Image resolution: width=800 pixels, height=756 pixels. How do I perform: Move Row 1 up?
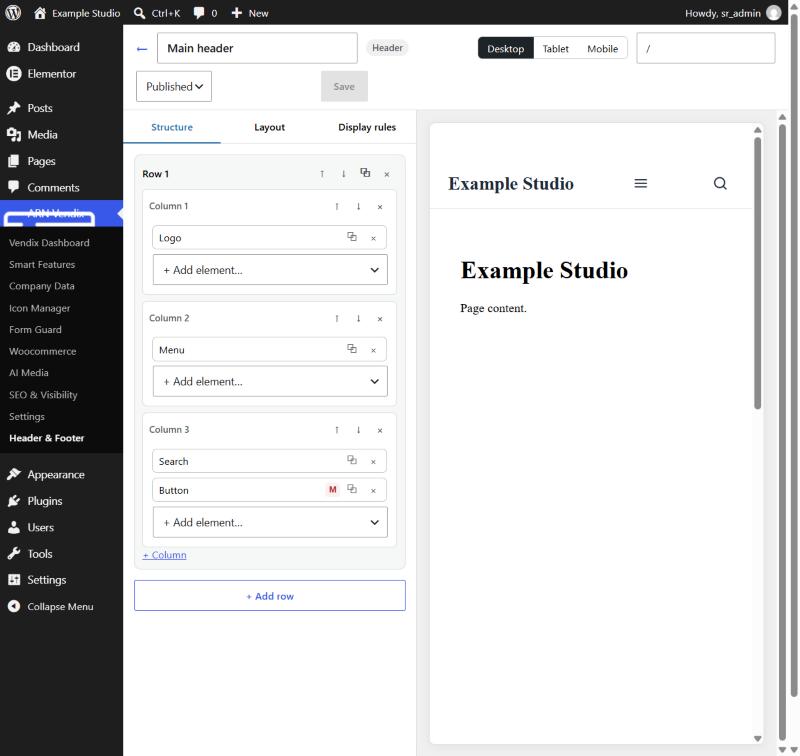(322, 174)
